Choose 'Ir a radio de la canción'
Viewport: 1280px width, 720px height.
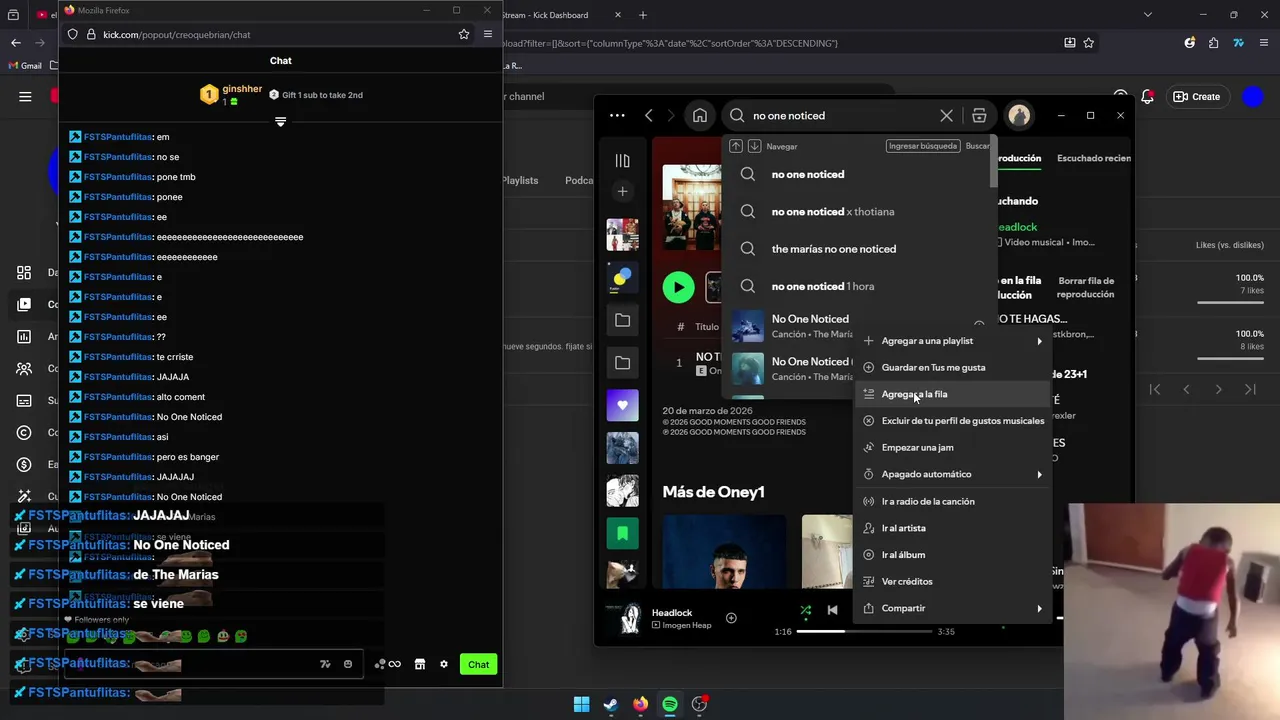953,501
